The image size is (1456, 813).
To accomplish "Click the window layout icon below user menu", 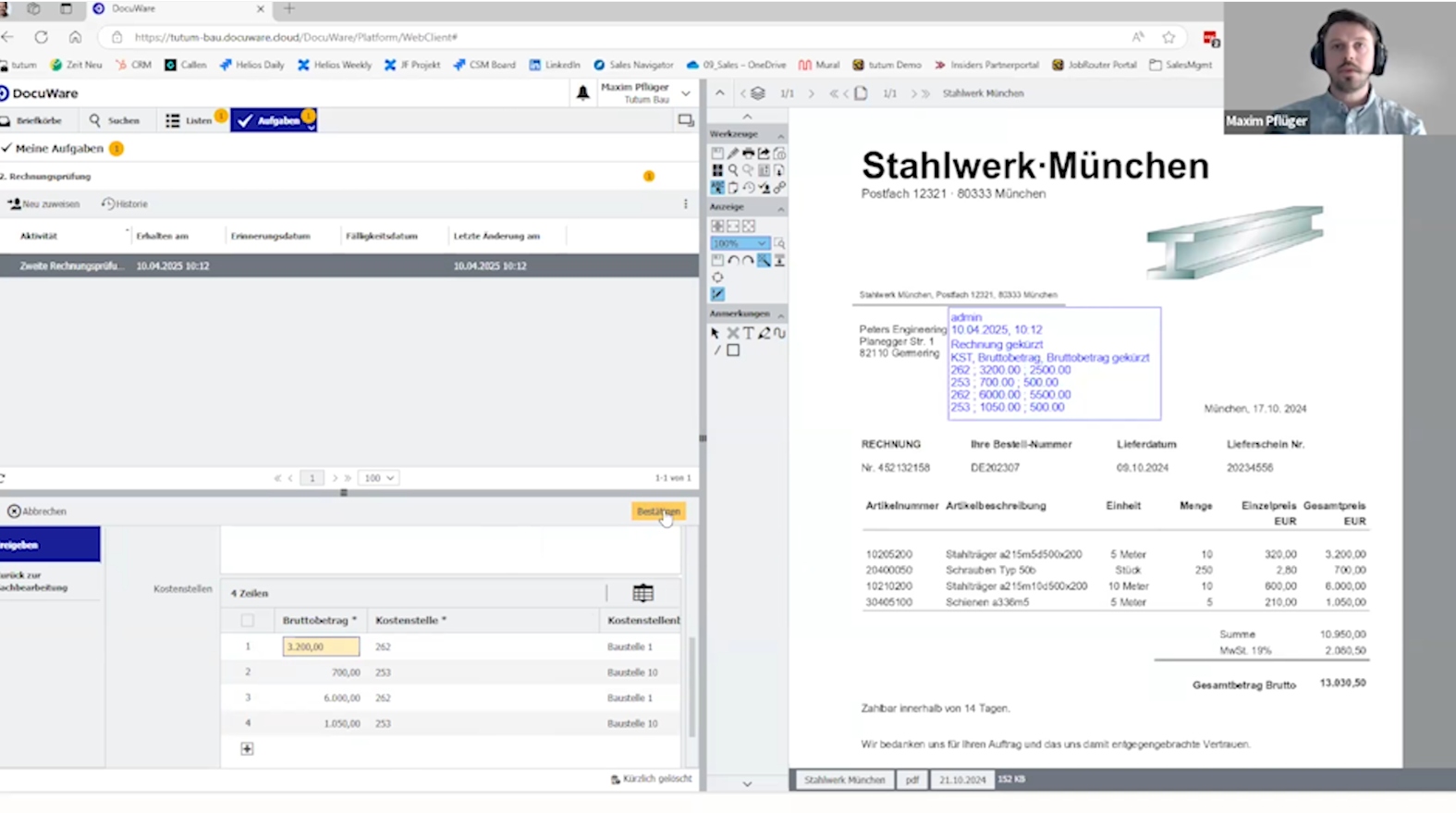I will [686, 120].
